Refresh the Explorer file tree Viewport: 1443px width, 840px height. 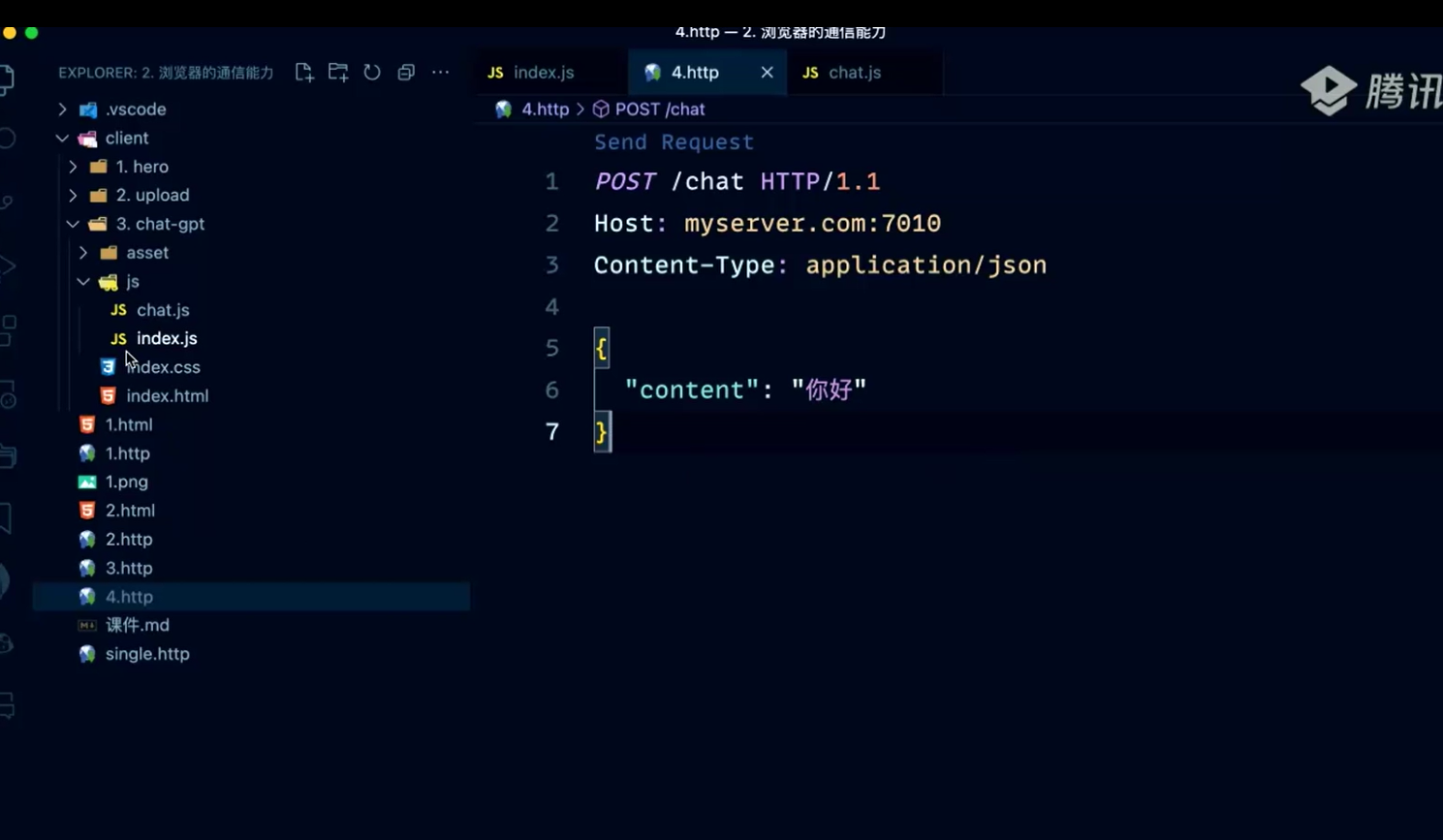(372, 73)
